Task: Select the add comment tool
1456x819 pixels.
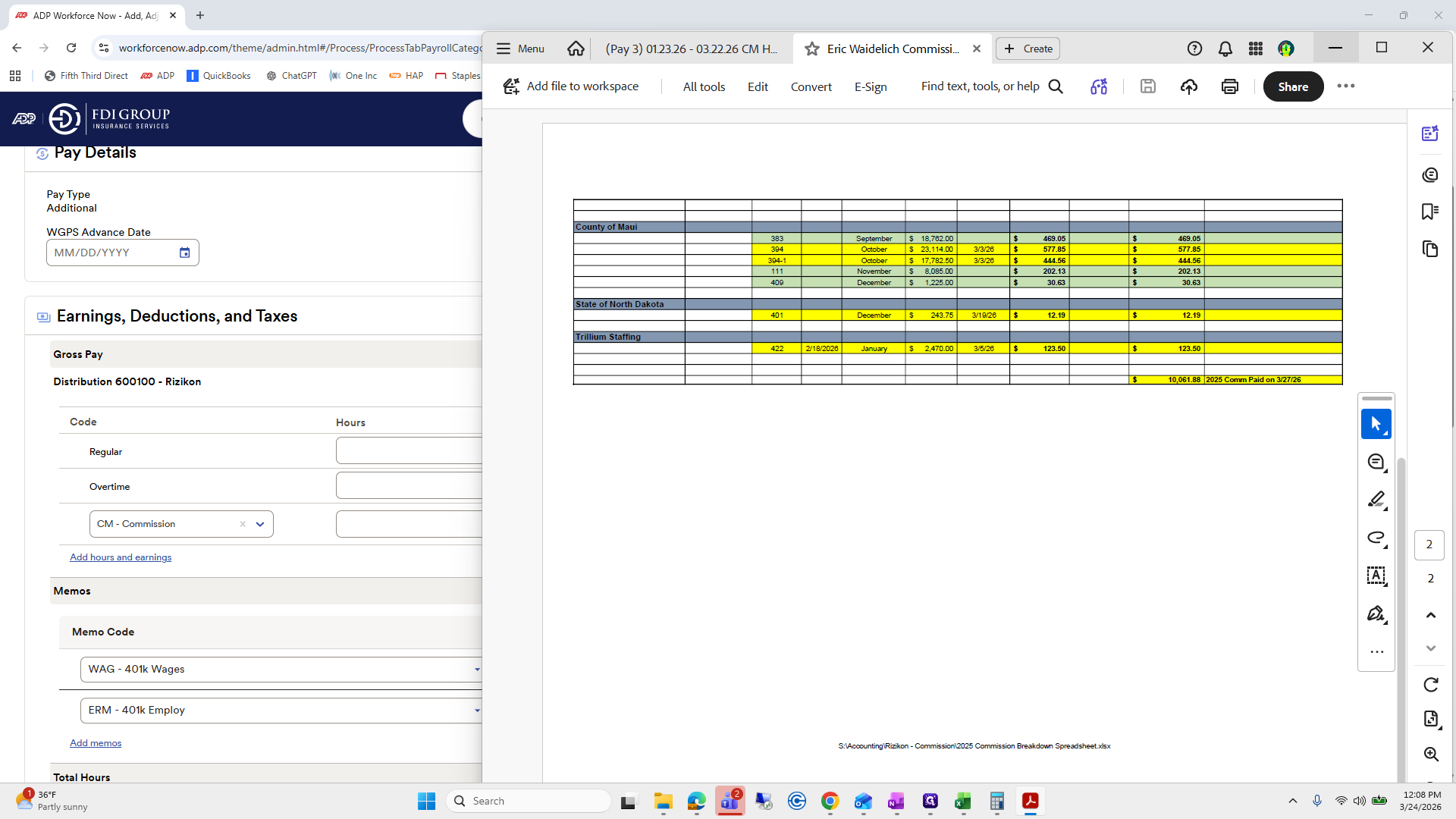Action: click(x=1376, y=462)
